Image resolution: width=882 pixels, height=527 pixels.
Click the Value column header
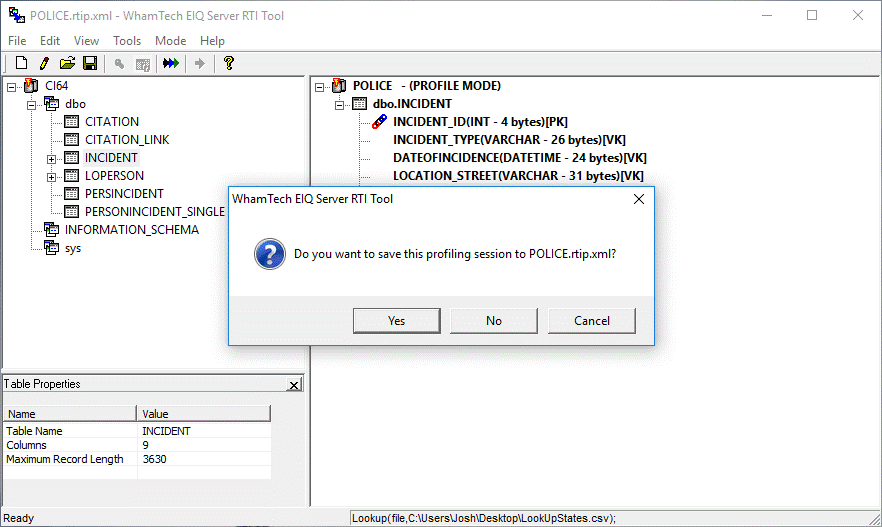pyautogui.click(x=204, y=413)
